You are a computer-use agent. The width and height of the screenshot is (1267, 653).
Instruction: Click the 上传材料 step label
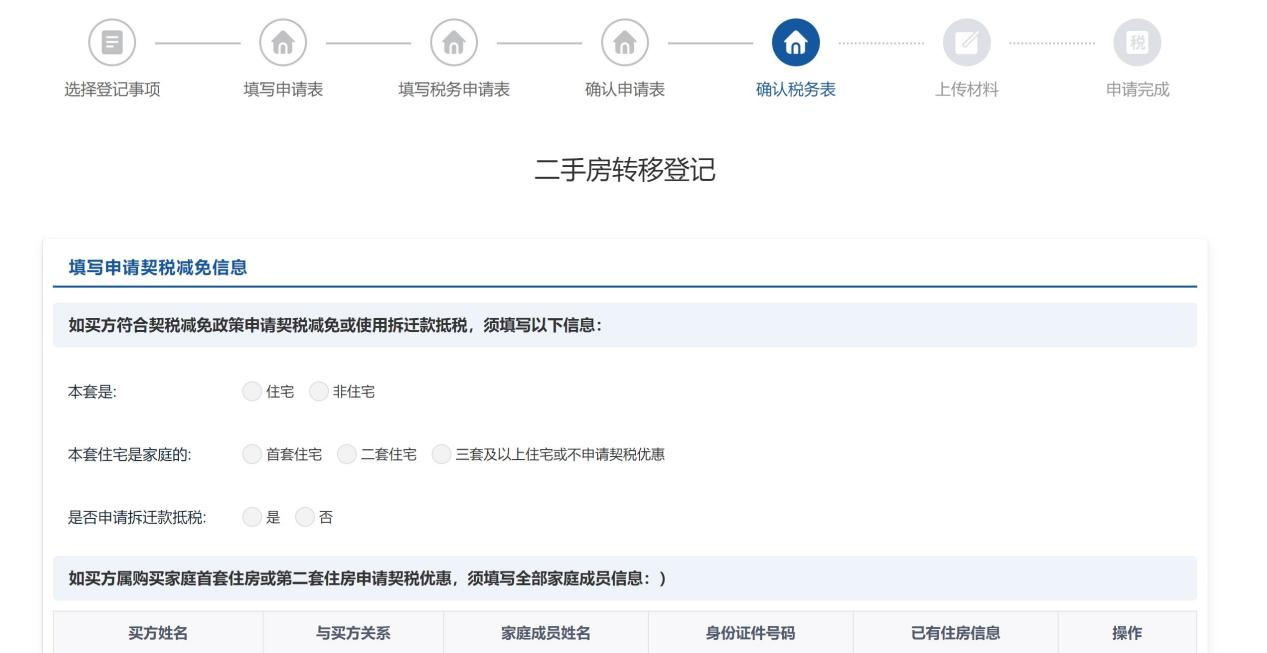point(966,90)
